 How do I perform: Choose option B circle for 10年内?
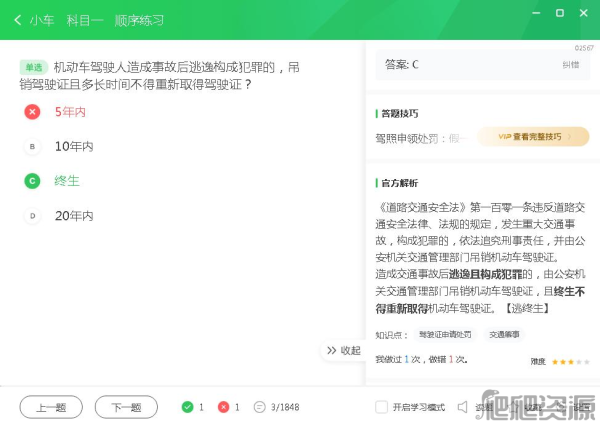coord(32,147)
